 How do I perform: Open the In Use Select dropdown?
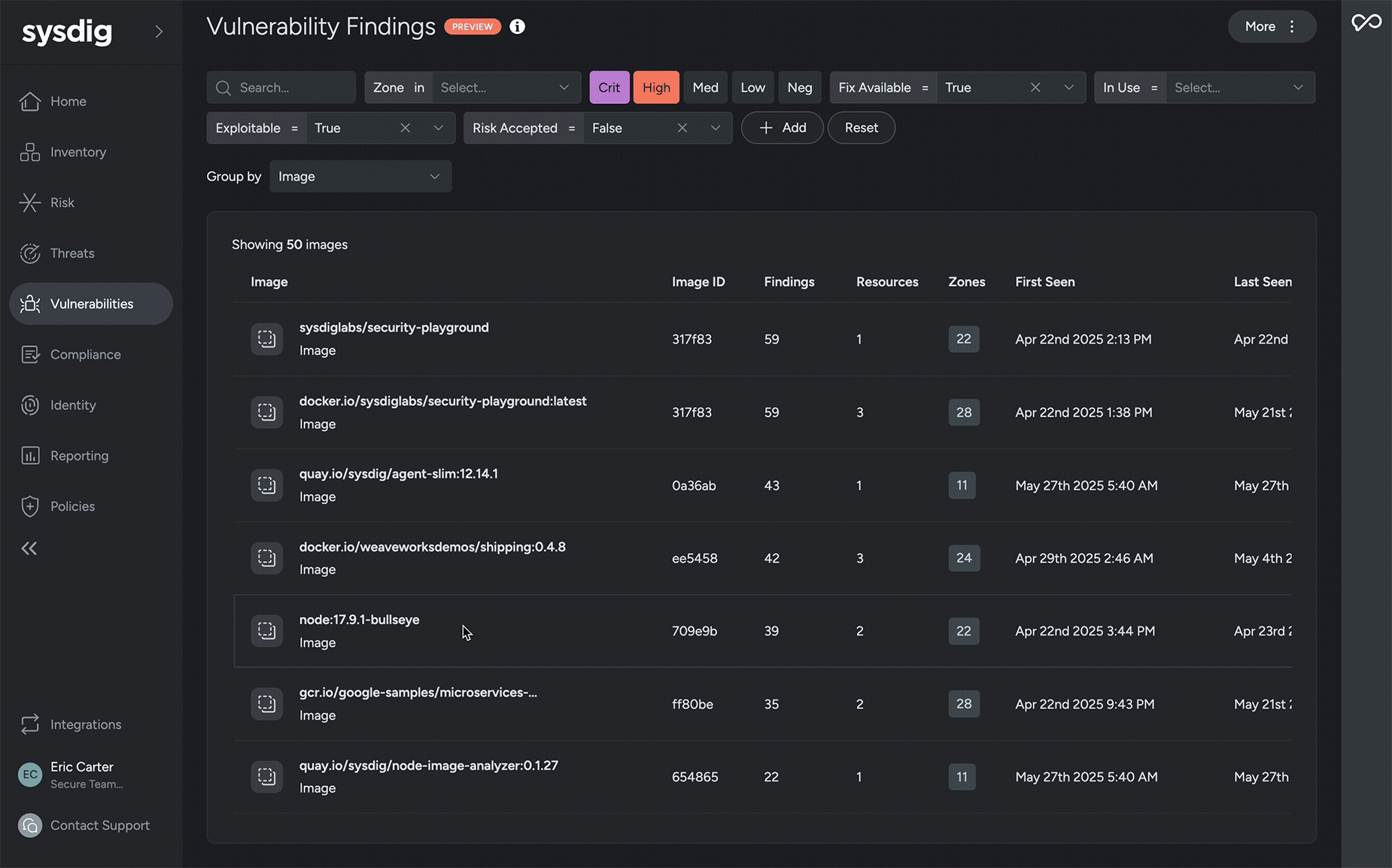pos(1239,87)
